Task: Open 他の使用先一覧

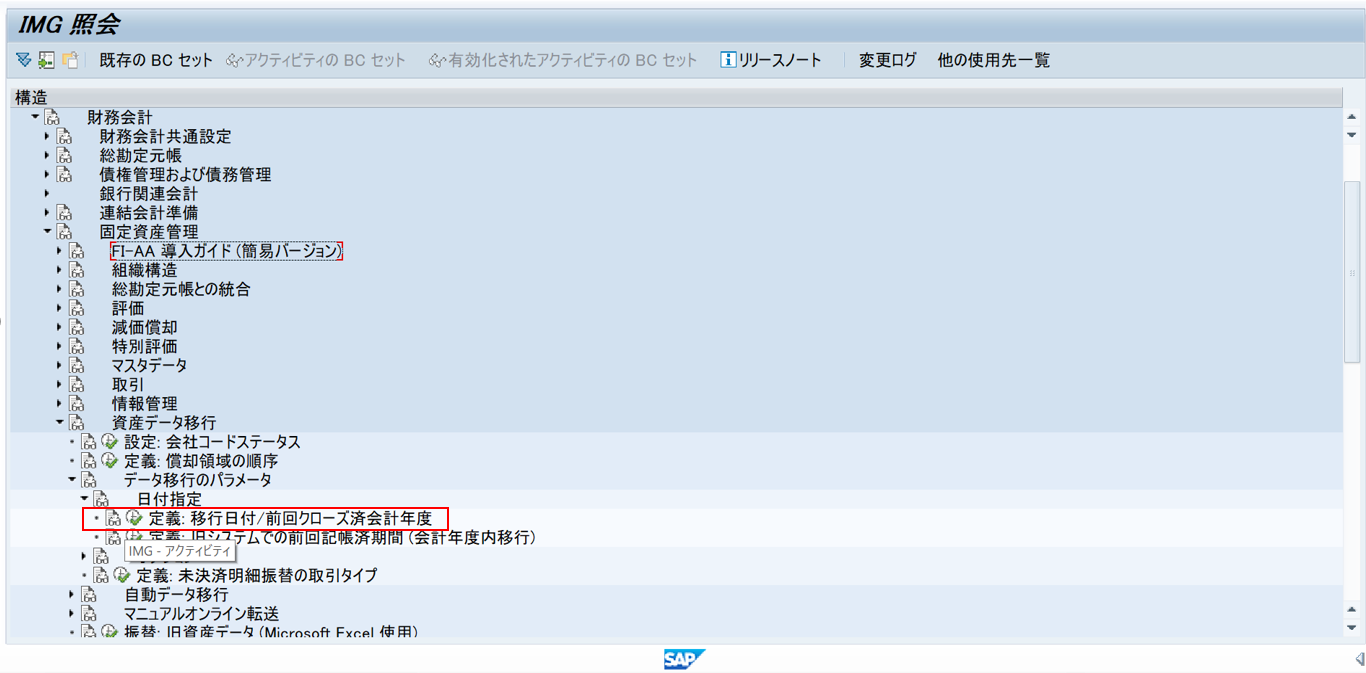Action: pos(993,59)
